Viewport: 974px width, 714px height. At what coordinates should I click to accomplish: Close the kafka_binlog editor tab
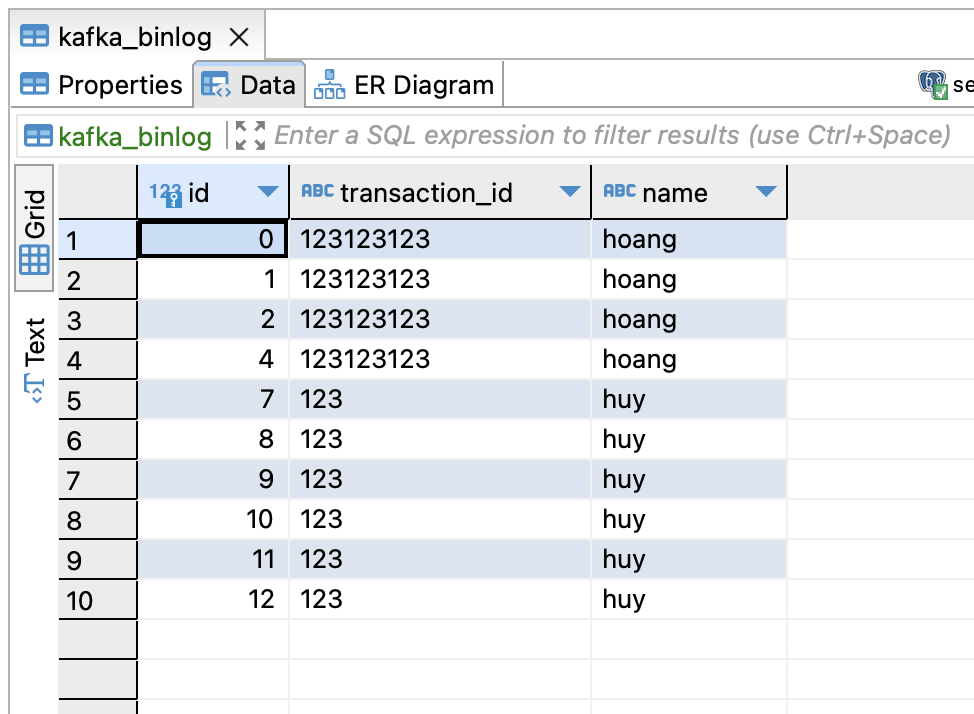pos(239,37)
